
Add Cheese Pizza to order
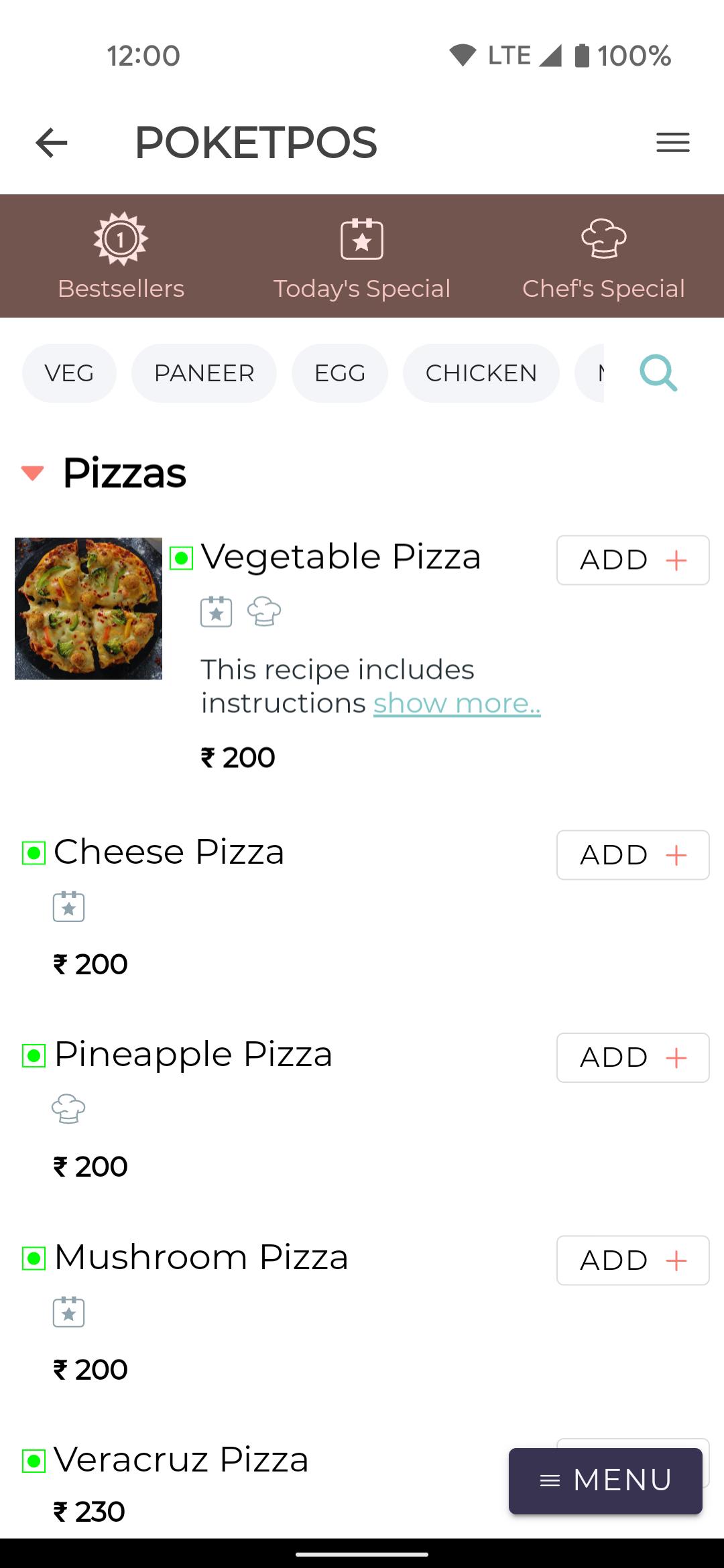pos(633,855)
